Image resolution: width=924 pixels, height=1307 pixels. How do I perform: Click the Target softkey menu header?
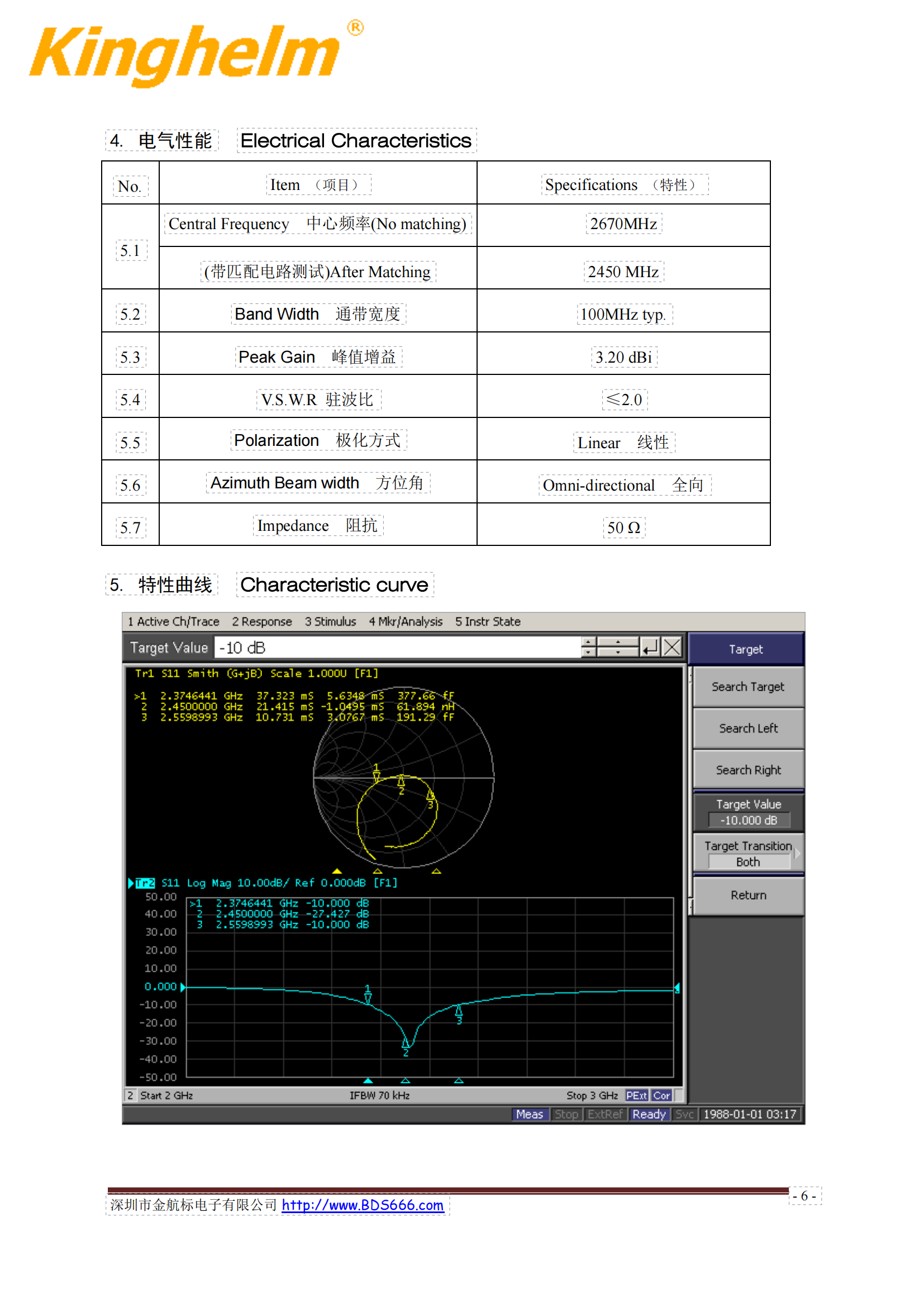pos(746,649)
